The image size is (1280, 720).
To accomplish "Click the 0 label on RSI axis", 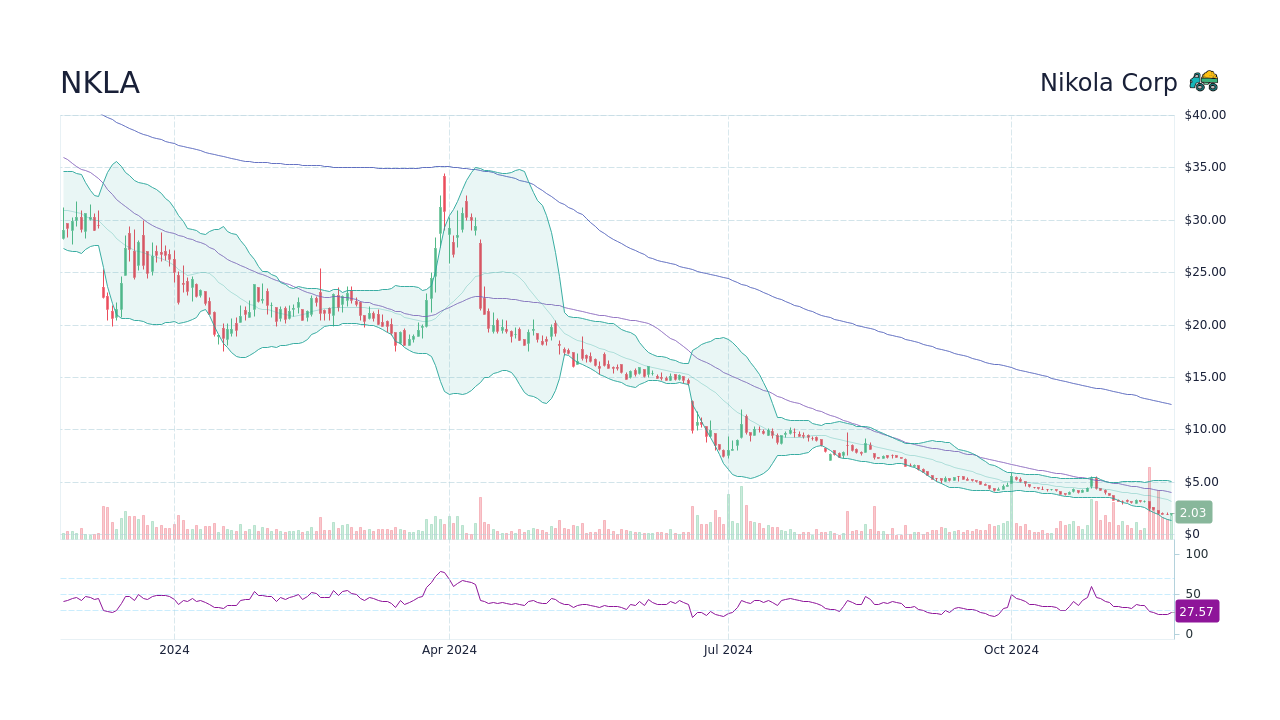I will point(1189,634).
